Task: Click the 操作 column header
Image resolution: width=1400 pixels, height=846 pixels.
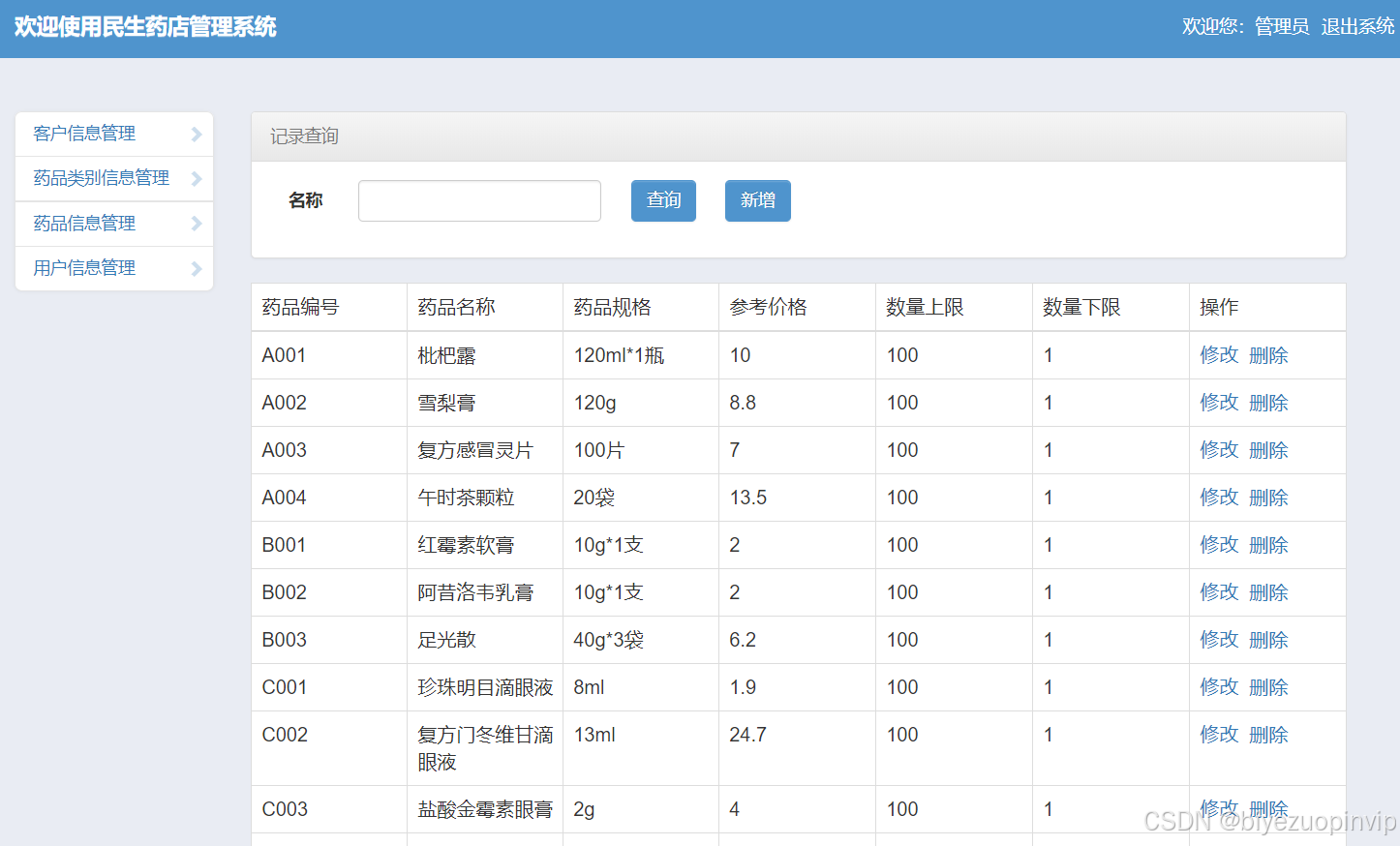Action: 1267,307
